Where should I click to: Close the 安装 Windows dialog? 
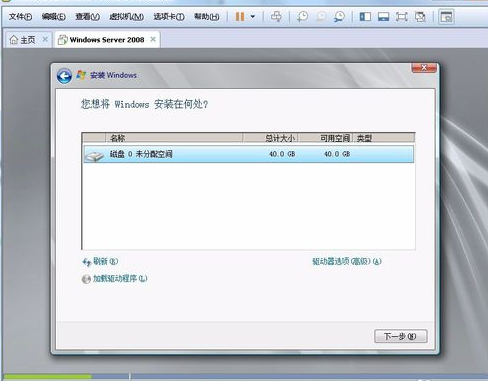(x=424, y=68)
